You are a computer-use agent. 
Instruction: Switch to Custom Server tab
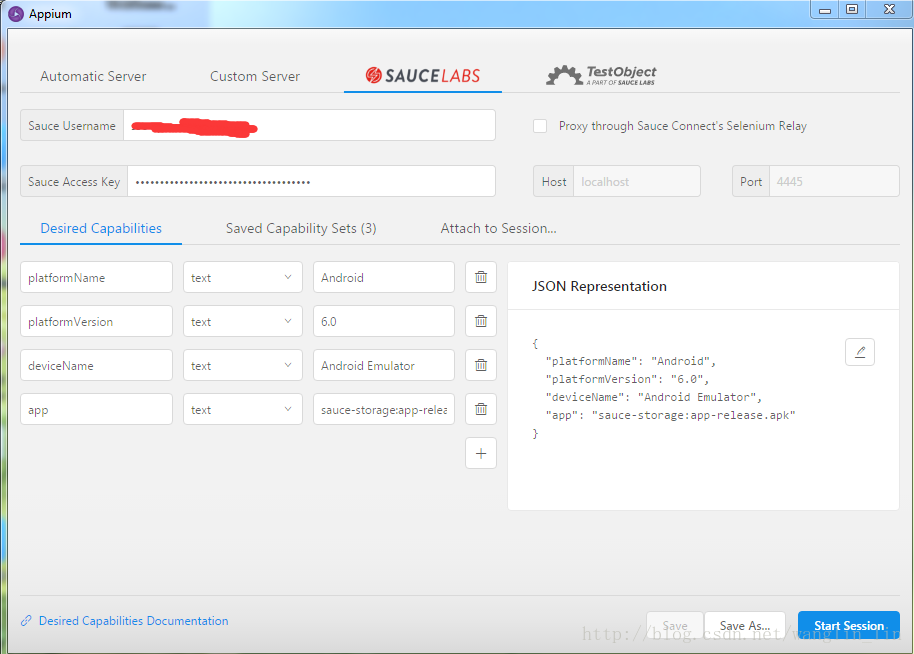tap(255, 76)
